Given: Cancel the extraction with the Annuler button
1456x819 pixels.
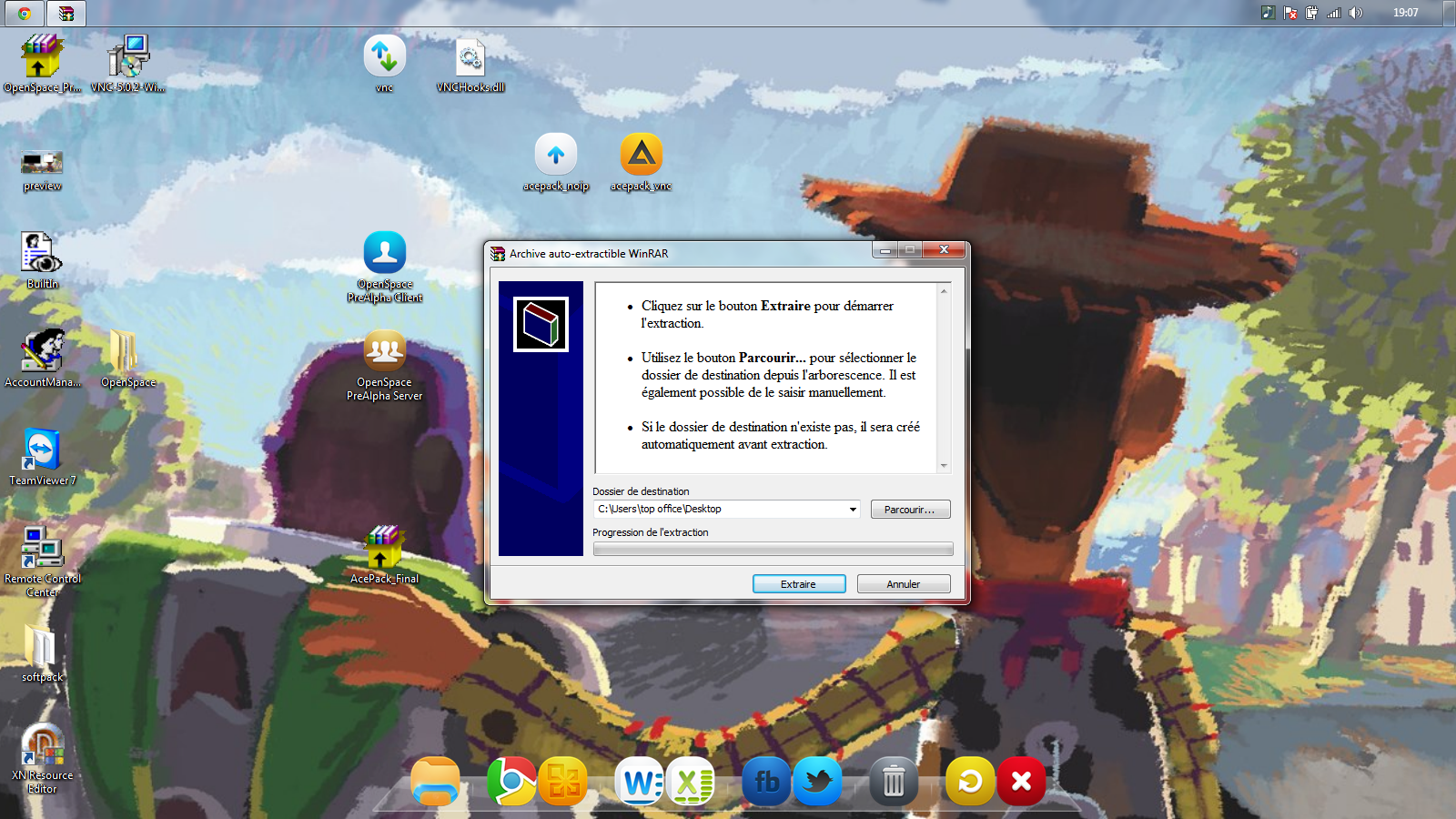Looking at the screenshot, I should coord(904,584).
